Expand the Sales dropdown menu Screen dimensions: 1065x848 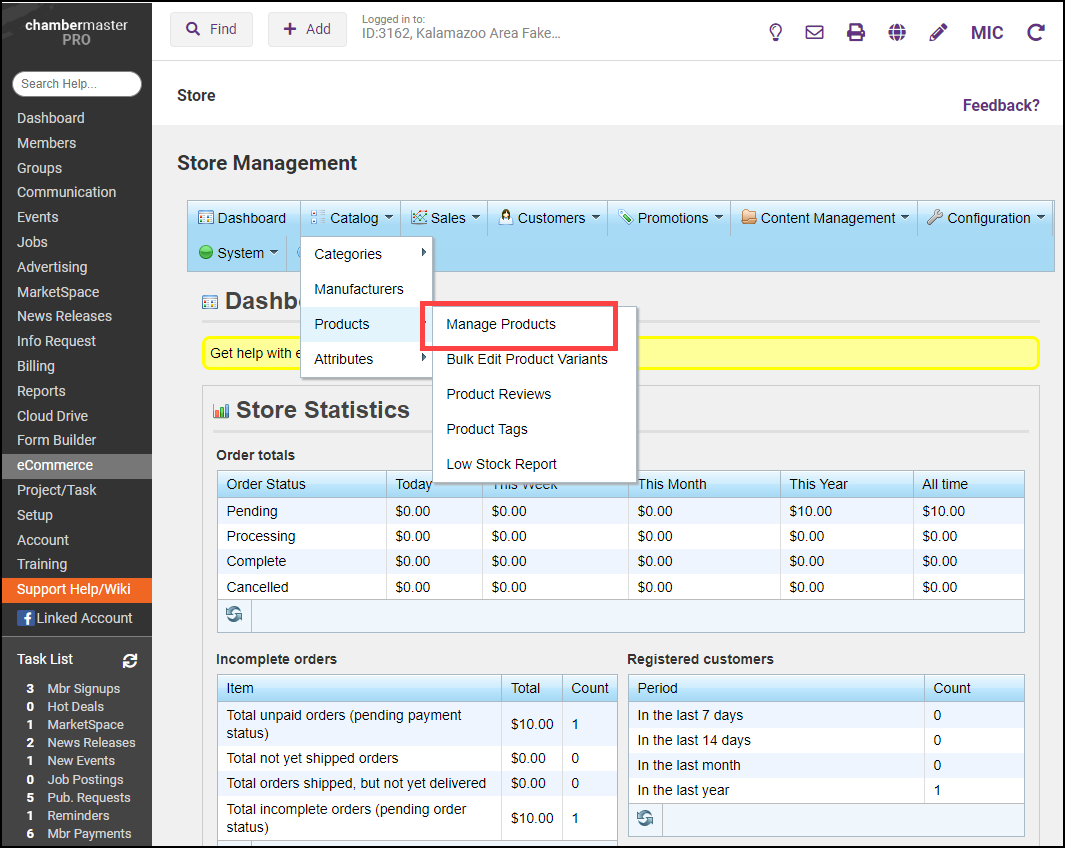446,218
